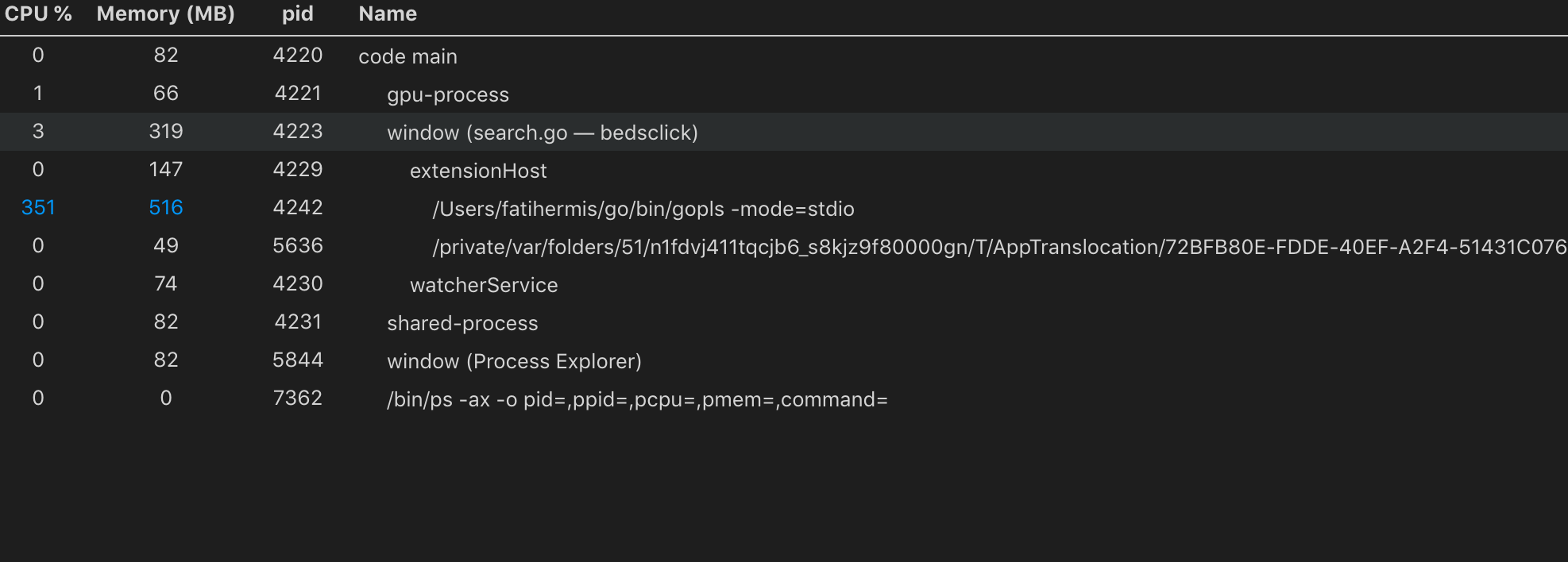Click memory value 147 of extensionHost
Image resolution: width=1568 pixels, height=562 pixels.
pyautogui.click(x=166, y=171)
